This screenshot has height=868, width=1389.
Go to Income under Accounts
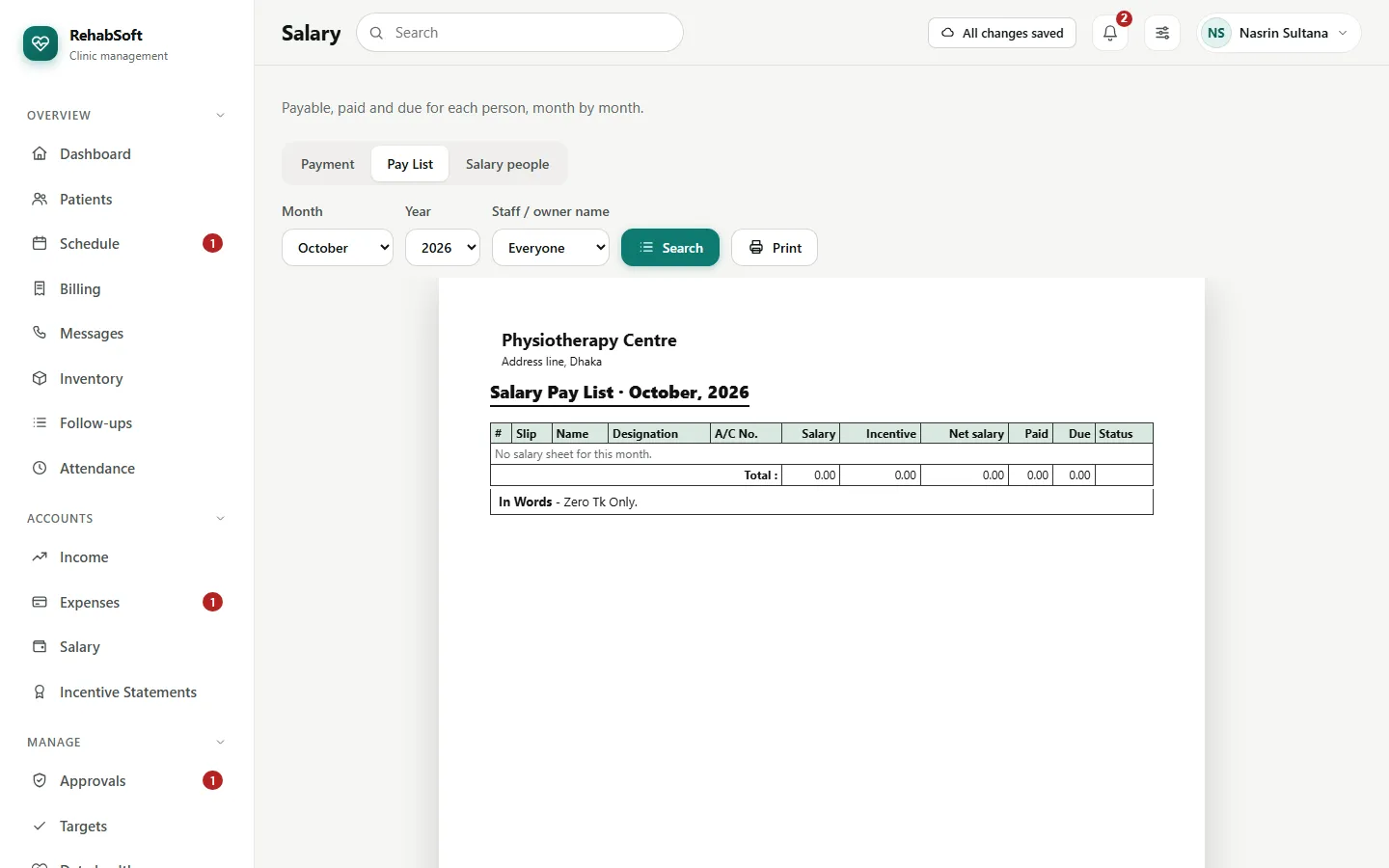(126, 557)
